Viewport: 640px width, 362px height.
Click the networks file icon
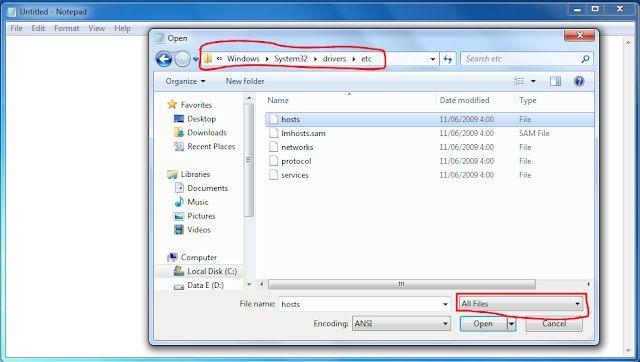pos(273,147)
